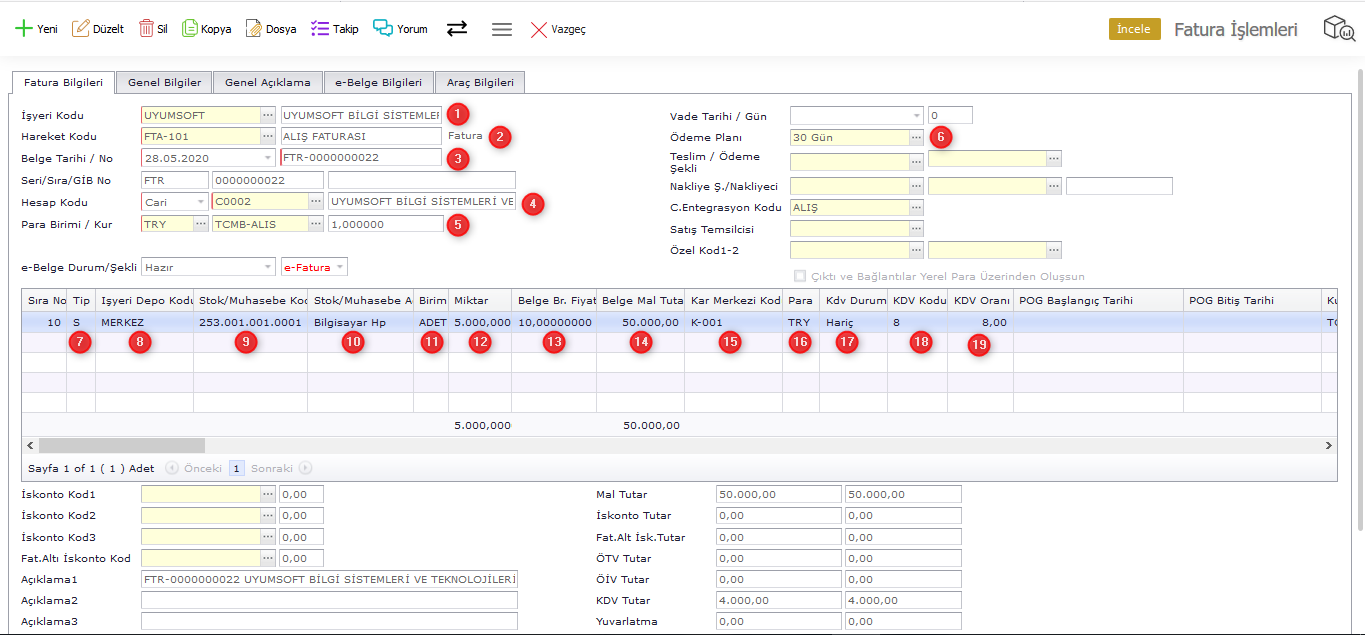
Task: Click the Sil trash can icon
Action: coord(146,29)
